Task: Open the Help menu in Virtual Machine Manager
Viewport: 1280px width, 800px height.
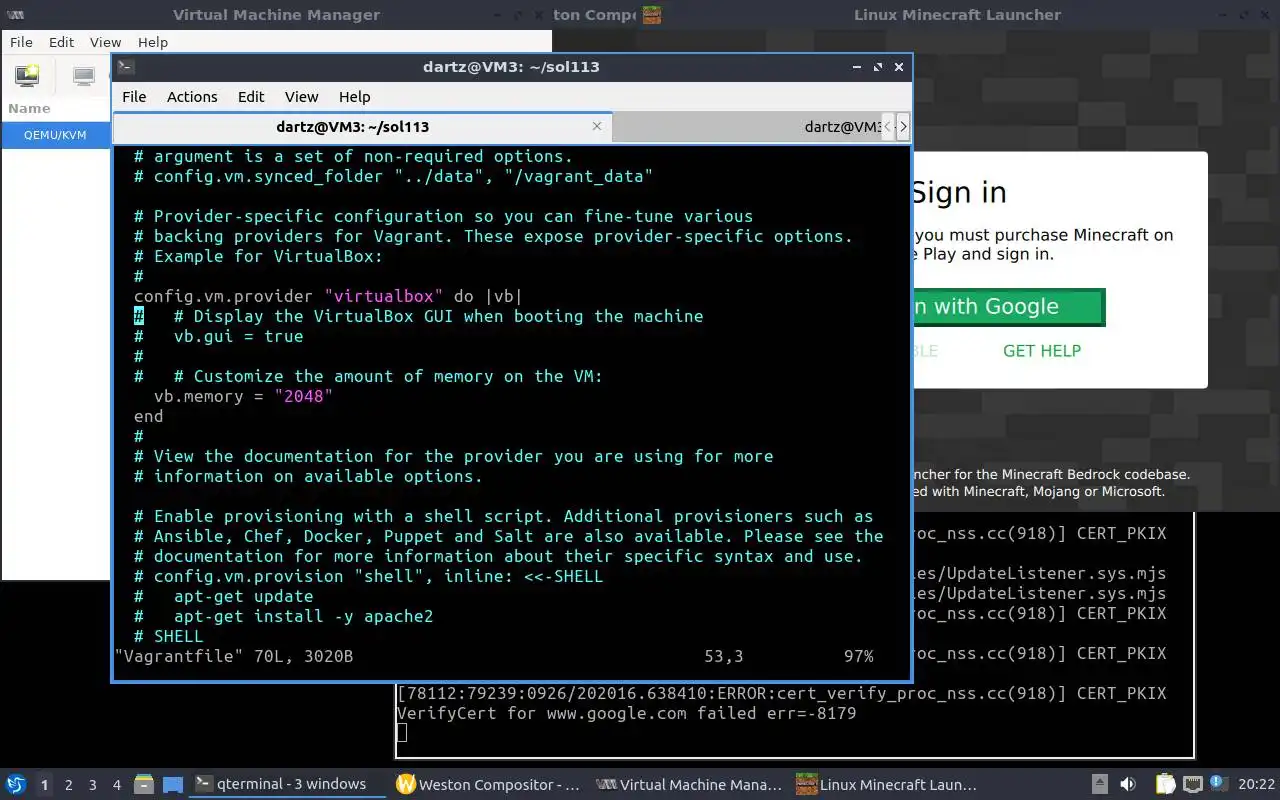Action: pos(153,42)
